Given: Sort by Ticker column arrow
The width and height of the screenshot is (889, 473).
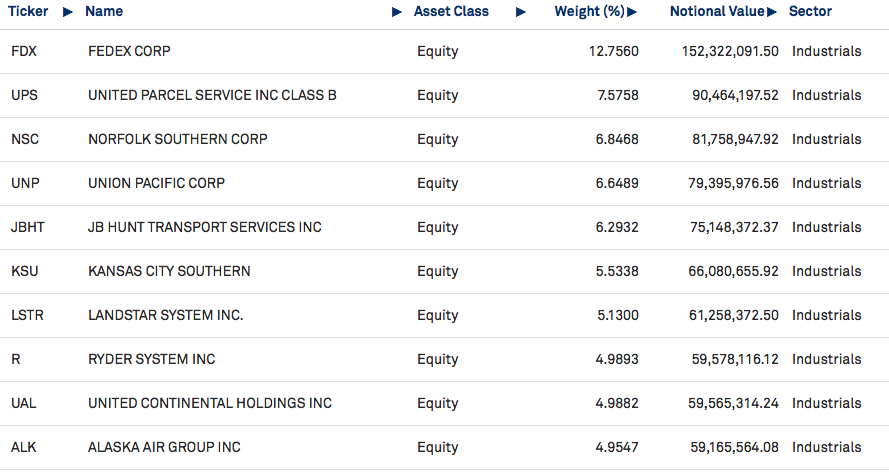Looking at the screenshot, I should (67, 12).
